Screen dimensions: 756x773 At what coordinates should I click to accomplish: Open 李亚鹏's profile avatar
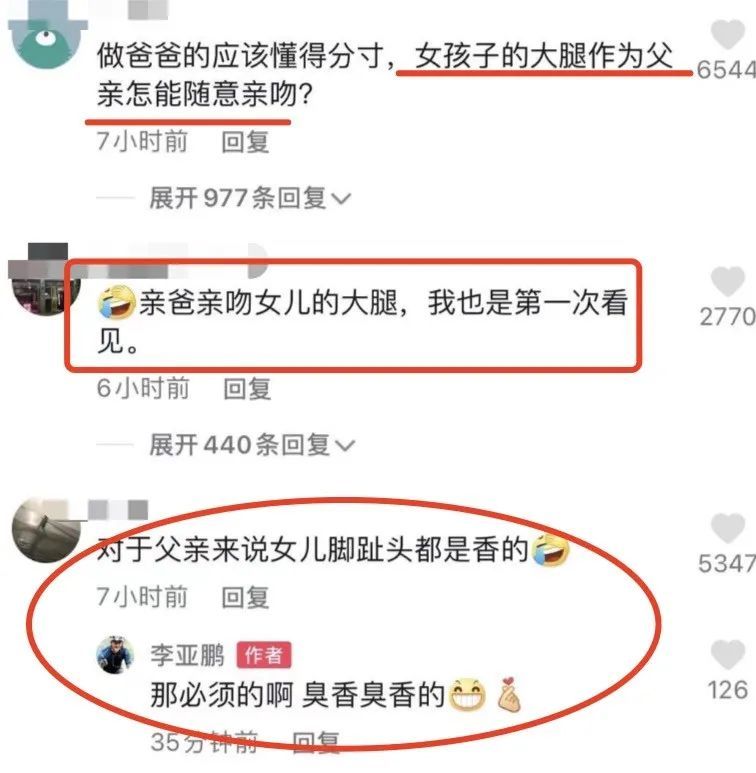[115, 655]
